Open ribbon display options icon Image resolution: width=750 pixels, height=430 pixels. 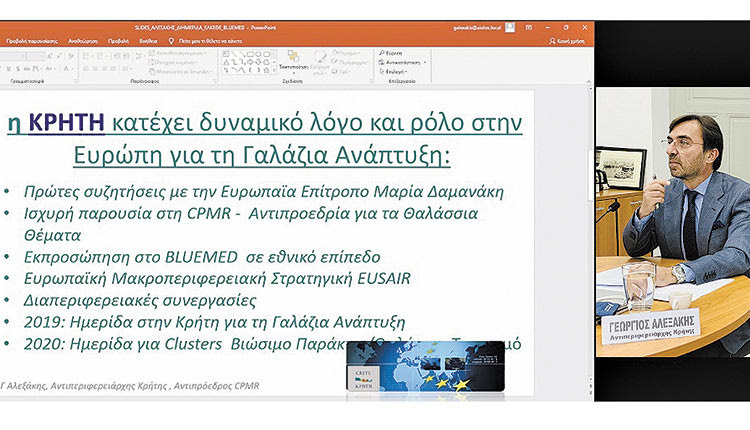coord(529,28)
